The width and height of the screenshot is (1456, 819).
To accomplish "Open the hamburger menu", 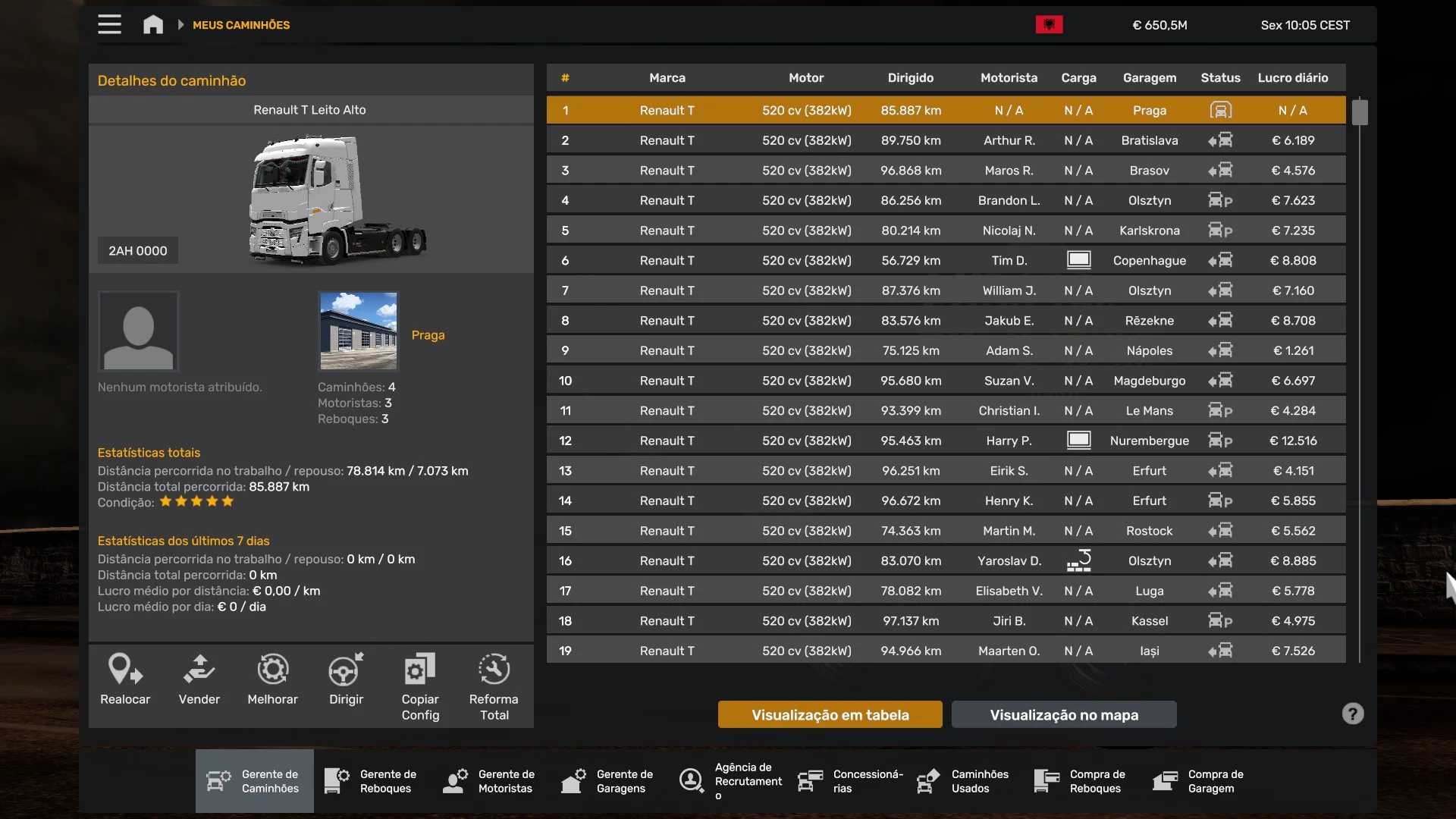I will click(x=109, y=25).
